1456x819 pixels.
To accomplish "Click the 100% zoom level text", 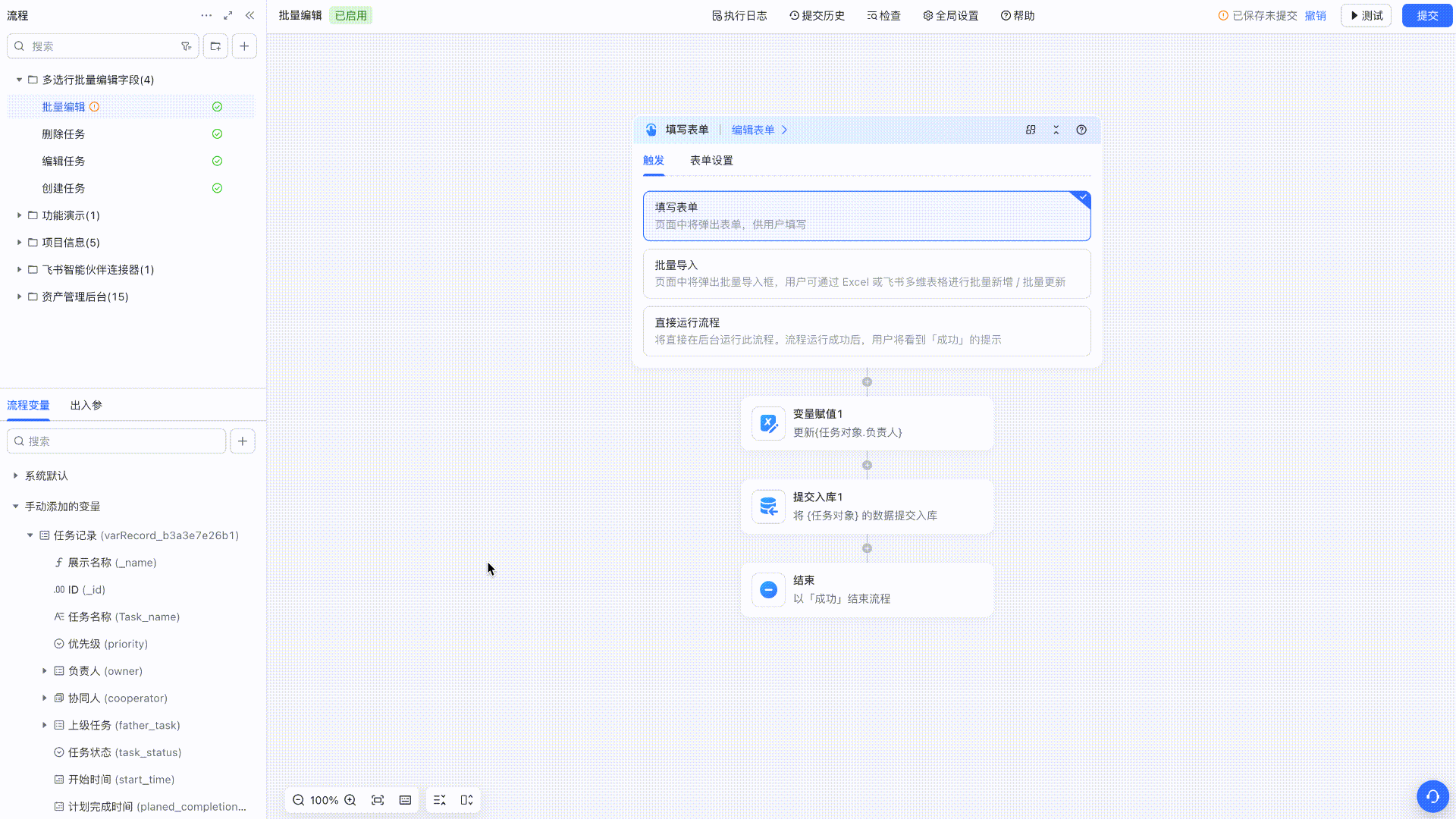I will click(x=325, y=800).
